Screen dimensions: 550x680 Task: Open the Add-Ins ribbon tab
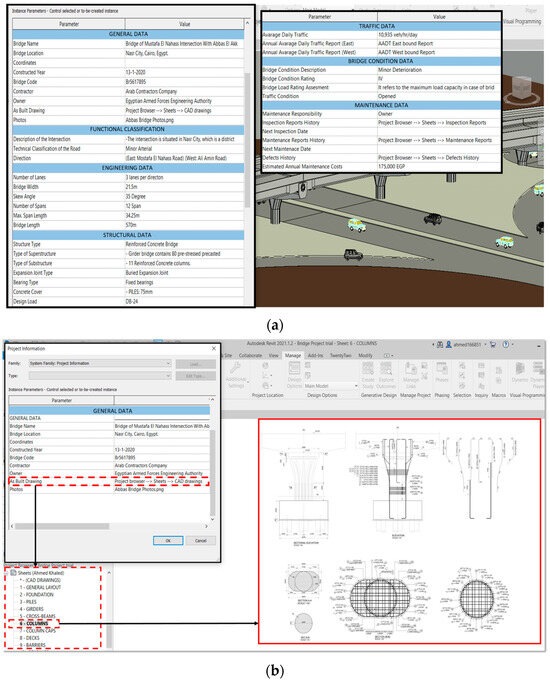tap(315, 355)
